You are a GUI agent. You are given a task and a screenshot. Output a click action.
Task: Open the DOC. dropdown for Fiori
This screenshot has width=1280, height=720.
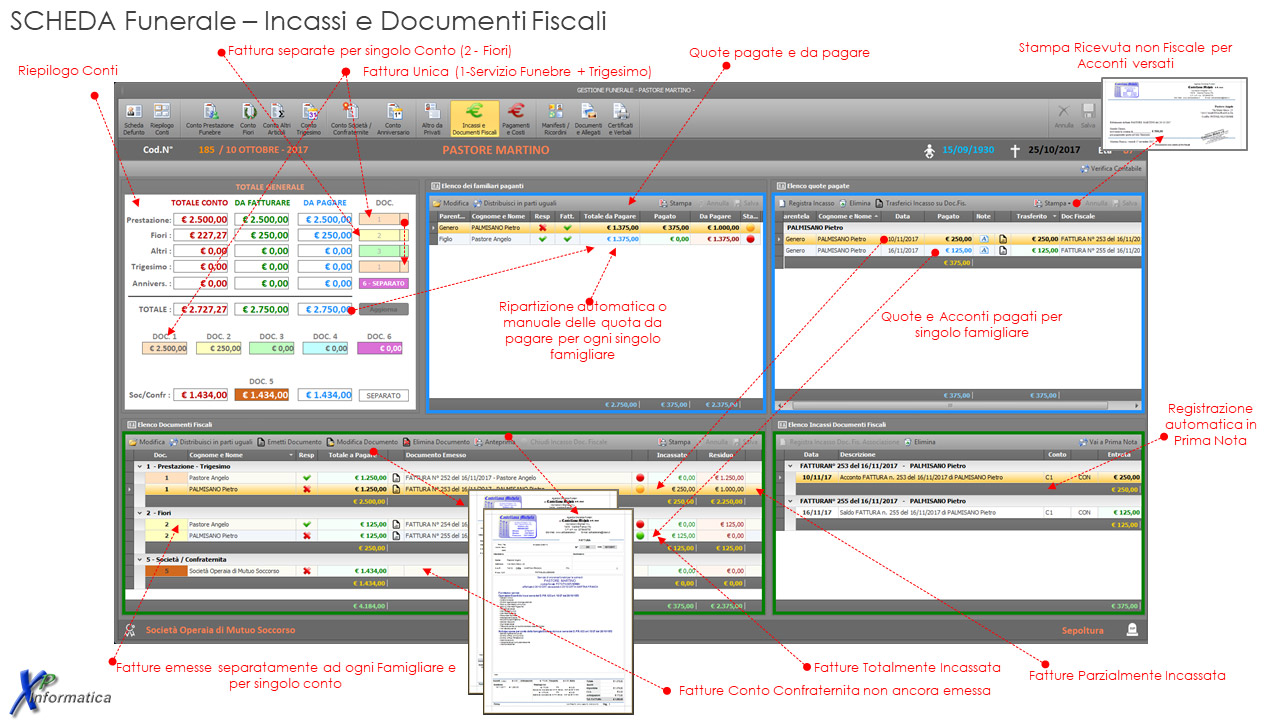point(404,235)
